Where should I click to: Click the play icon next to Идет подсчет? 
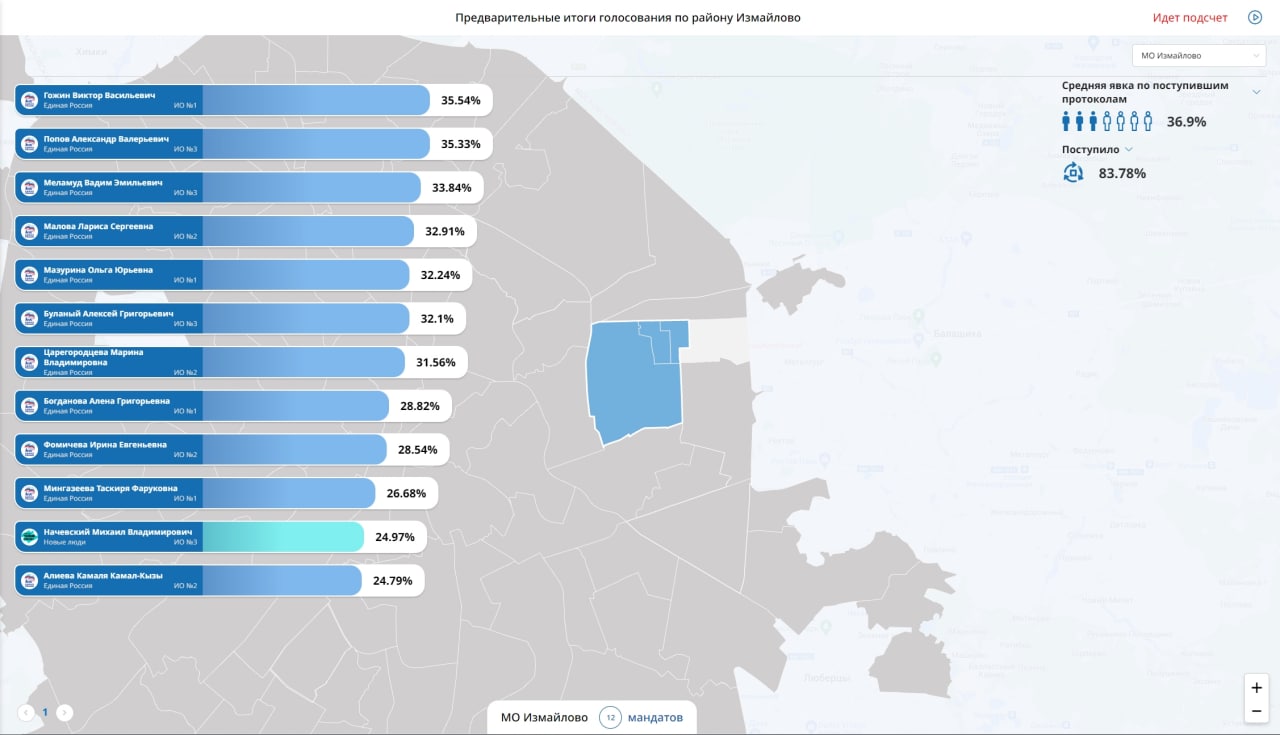(1255, 17)
